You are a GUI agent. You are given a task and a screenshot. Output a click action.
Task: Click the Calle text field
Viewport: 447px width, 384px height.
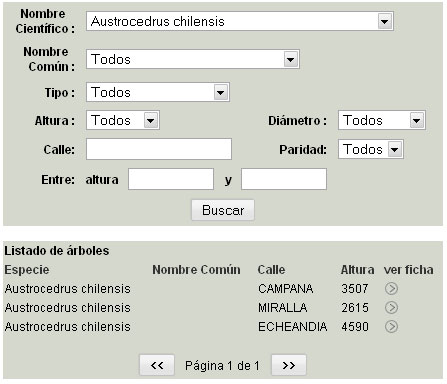159,149
